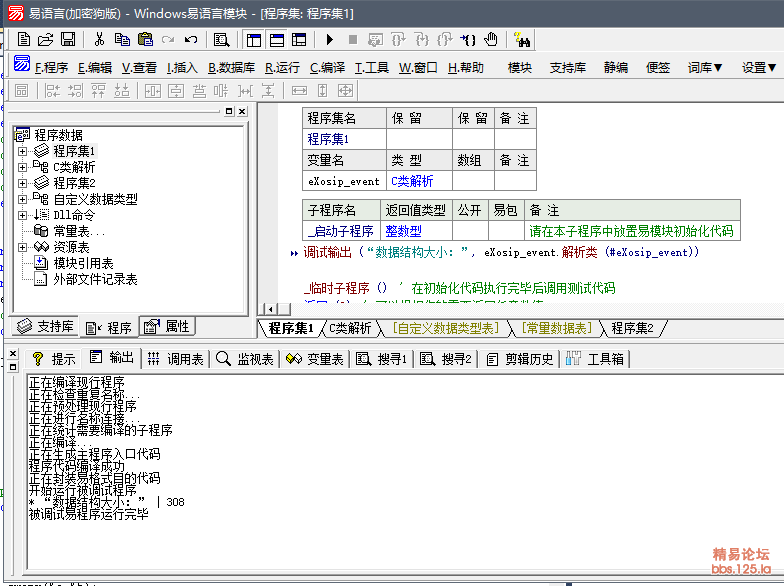Open the 监视表 tab
The width and height of the screenshot is (784, 586).
pos(245,358)
